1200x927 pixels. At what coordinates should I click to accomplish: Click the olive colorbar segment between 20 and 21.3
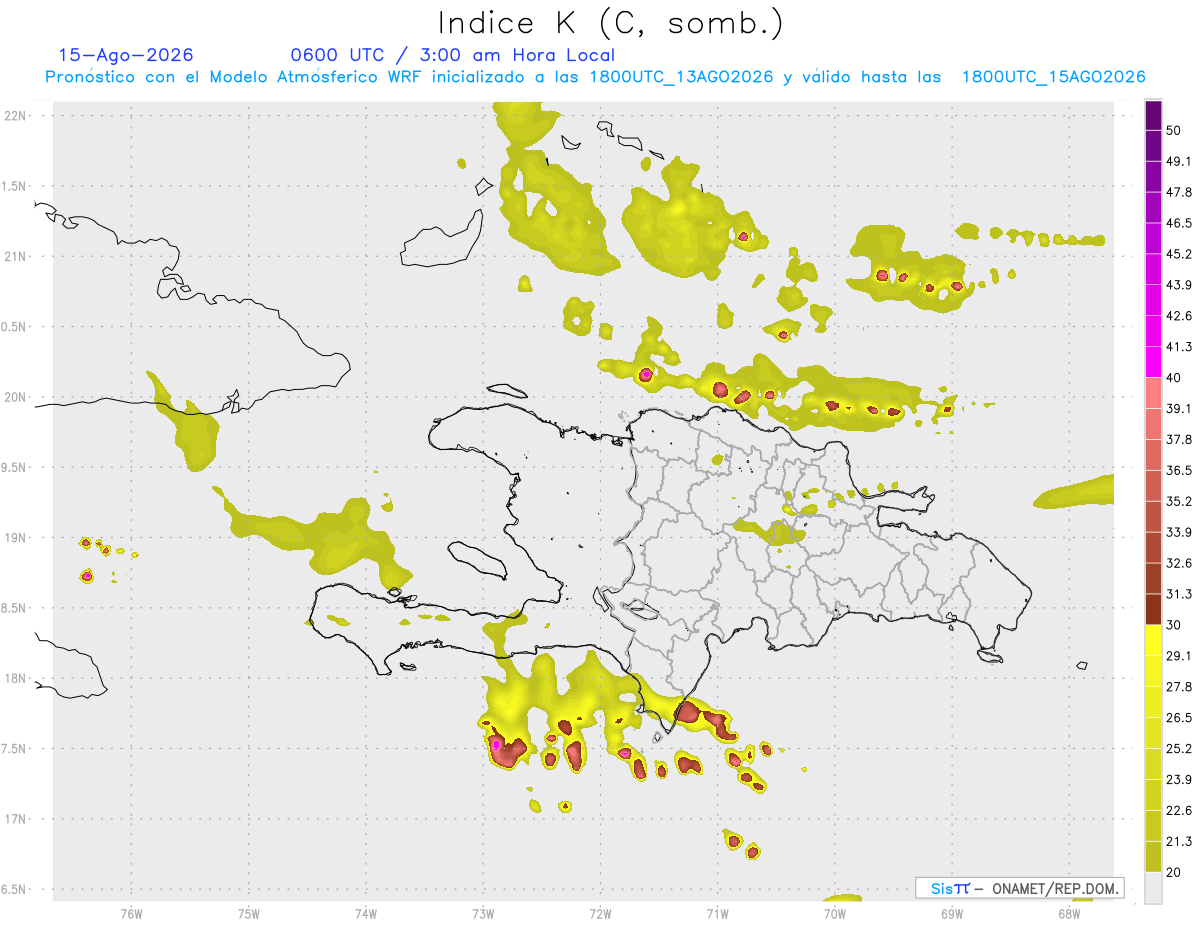point(1154,856)
